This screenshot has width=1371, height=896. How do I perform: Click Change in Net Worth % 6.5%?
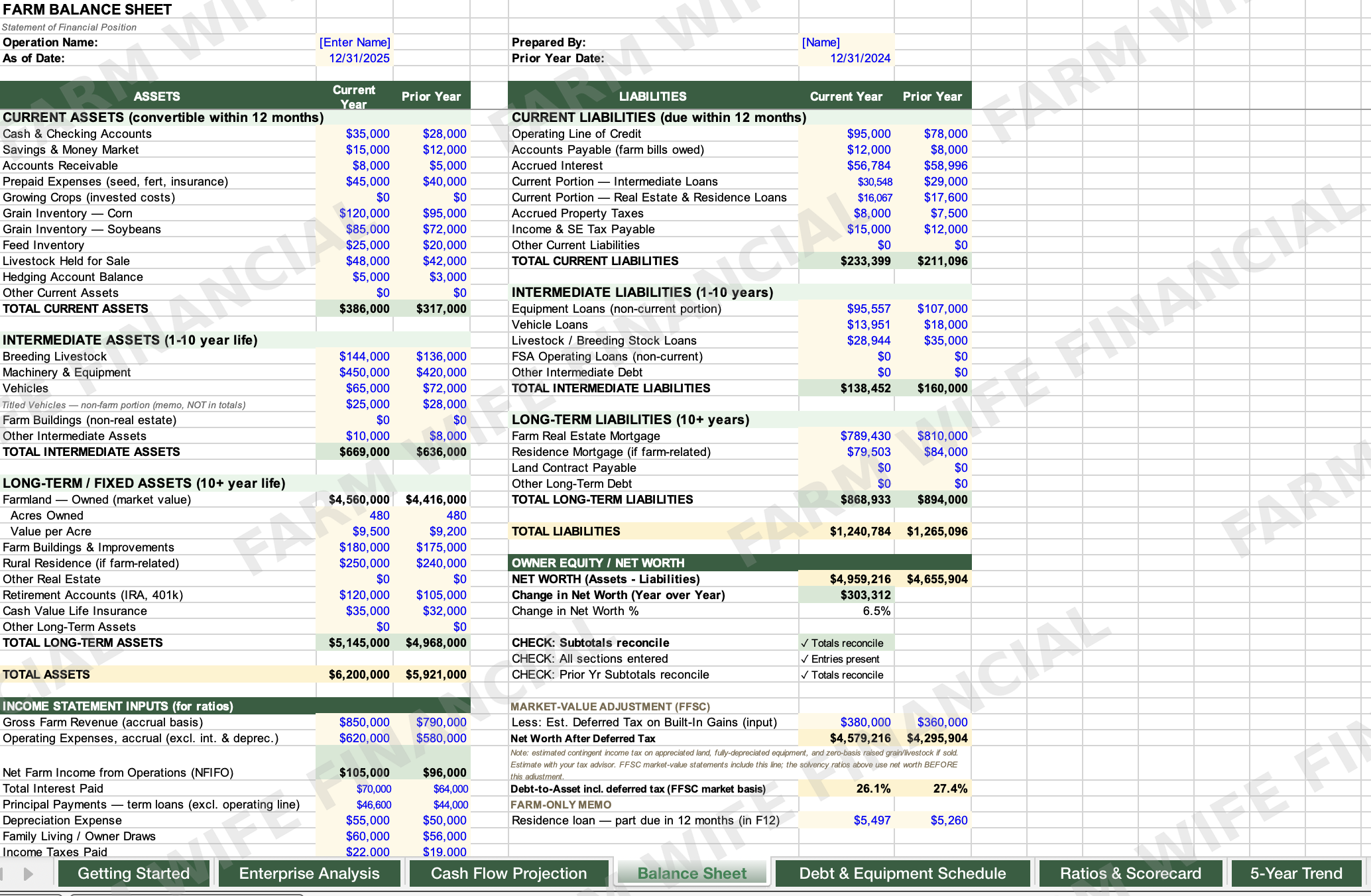[847, 611]
